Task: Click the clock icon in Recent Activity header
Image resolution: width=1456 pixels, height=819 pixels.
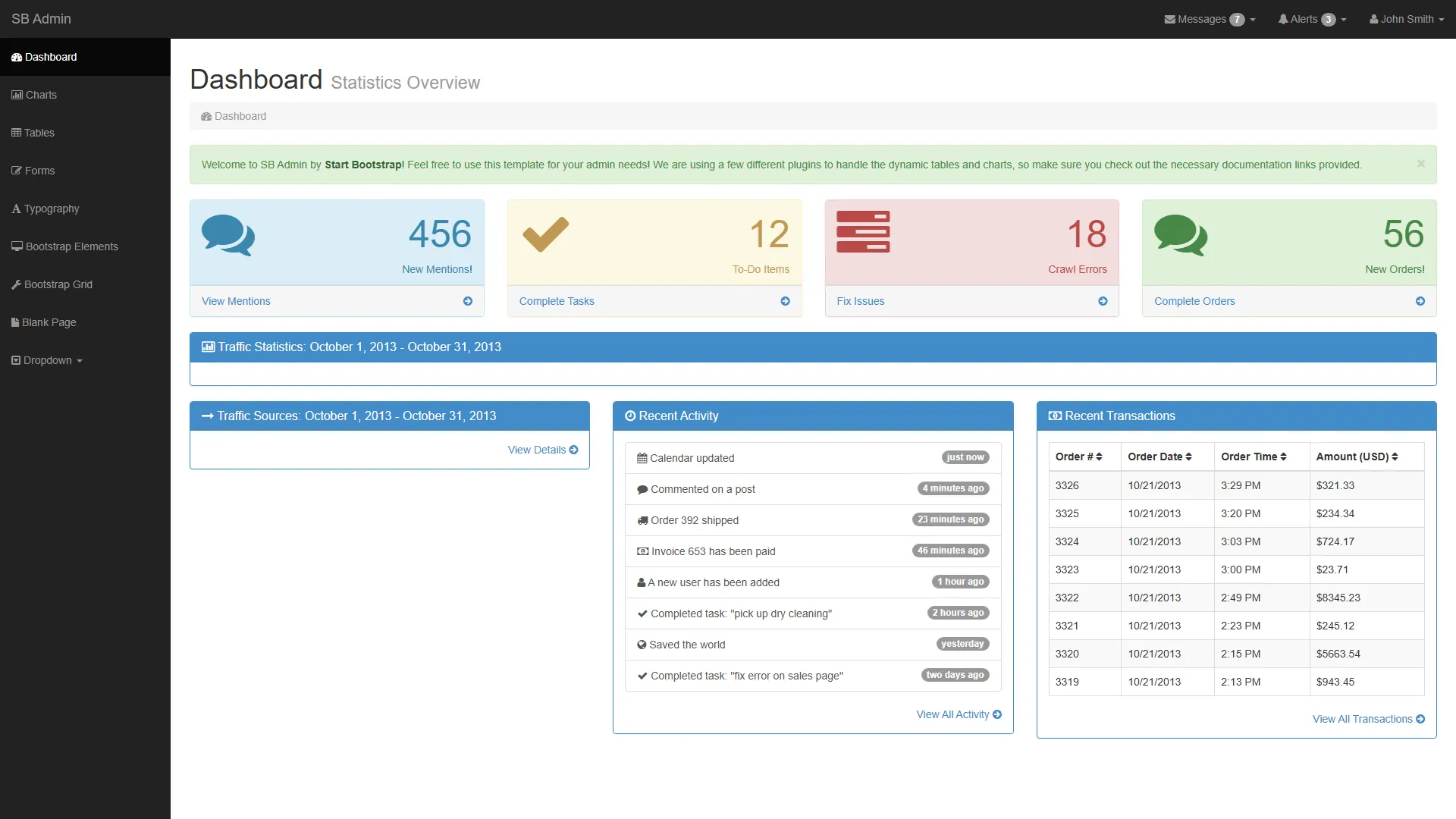Action: point(630,416)
